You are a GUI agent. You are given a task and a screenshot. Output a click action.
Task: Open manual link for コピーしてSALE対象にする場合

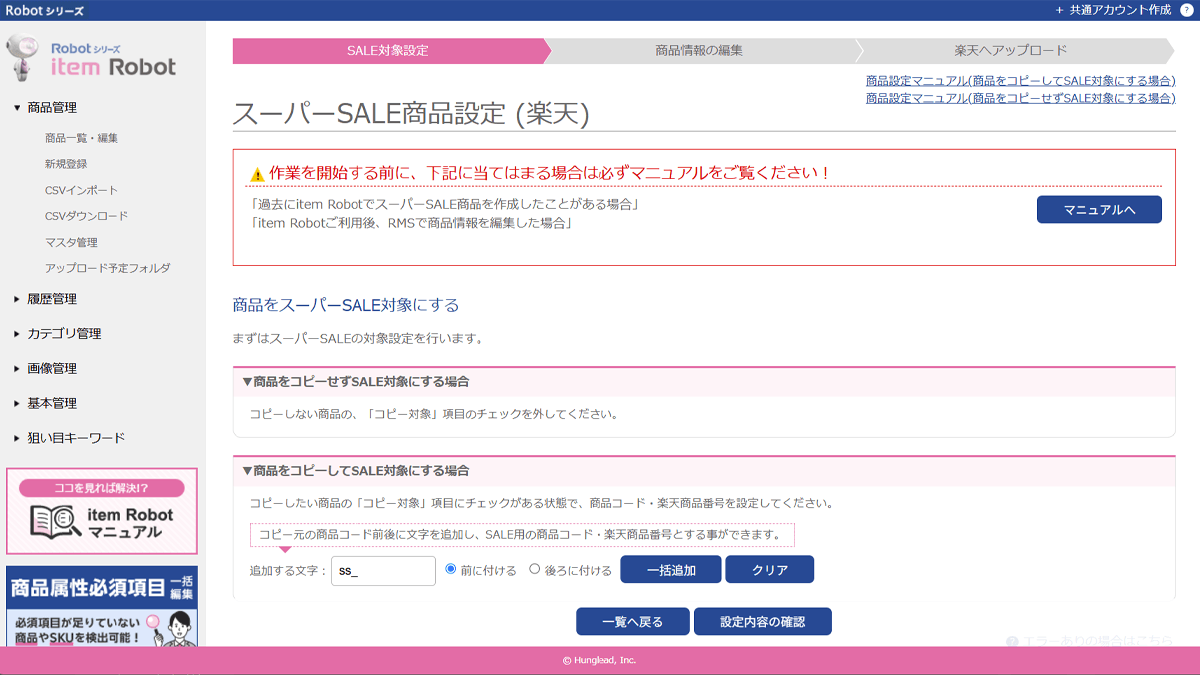coord(1020,81)
